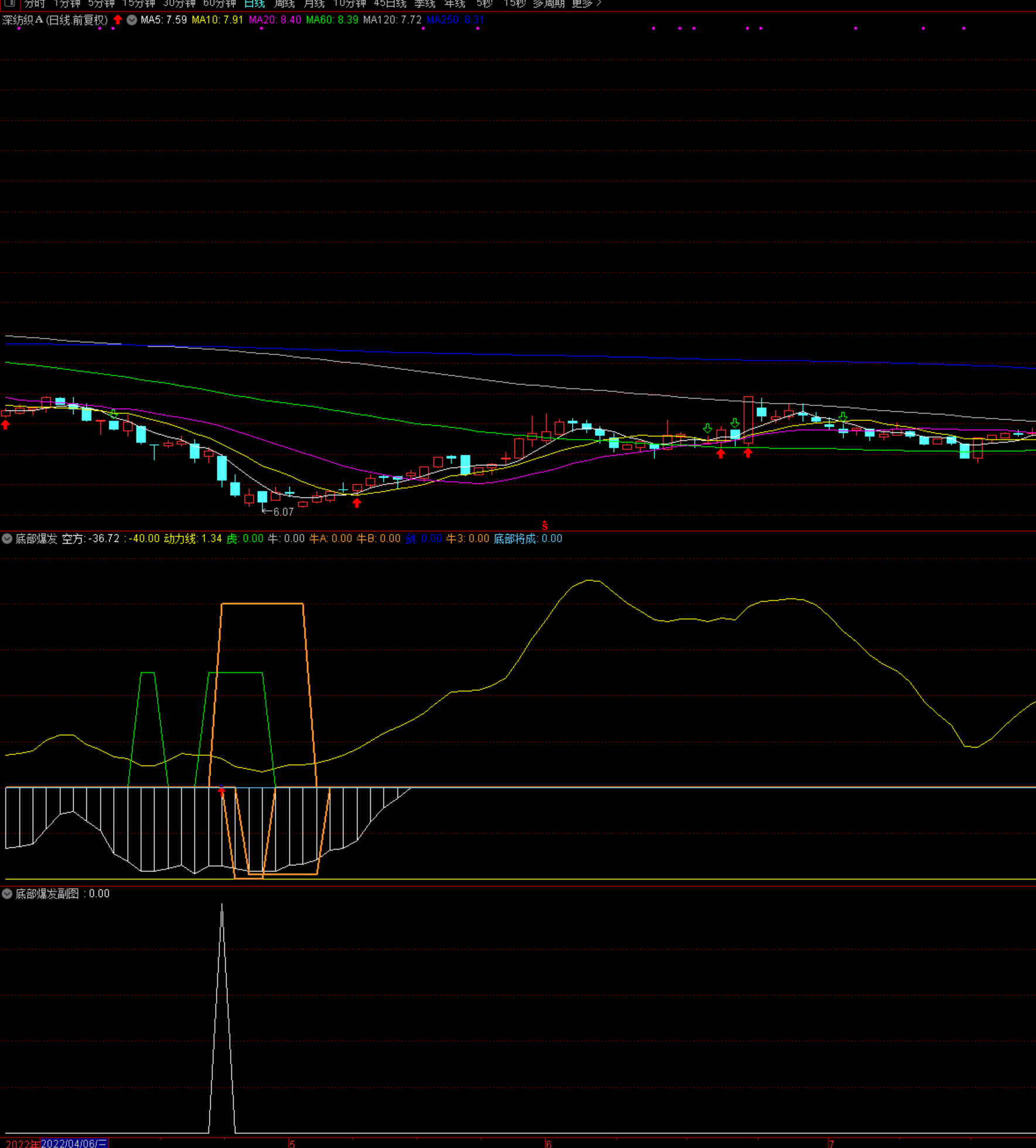Click the 2022/04/06/三 date on the time axis
1036x1148 pixels.
pos(74,1144)
